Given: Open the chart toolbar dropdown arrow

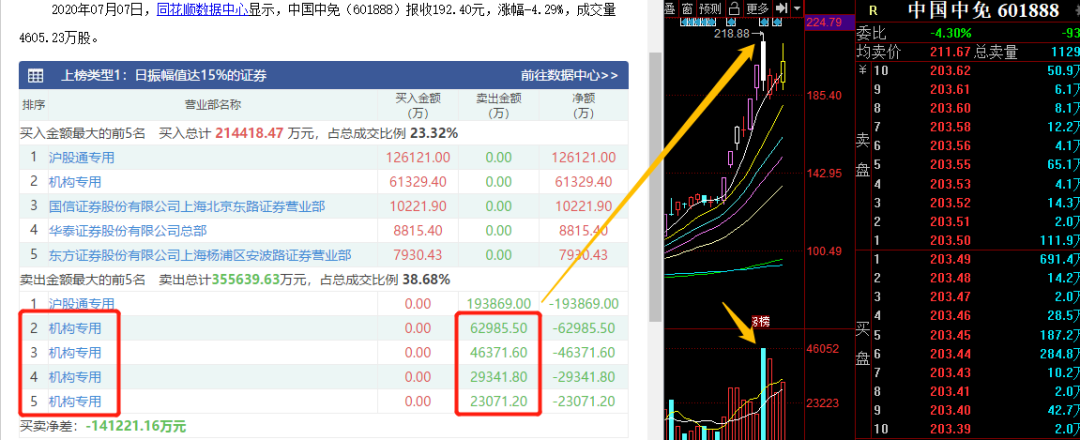Looking at the screenshot, I should [x=797, y=8].
